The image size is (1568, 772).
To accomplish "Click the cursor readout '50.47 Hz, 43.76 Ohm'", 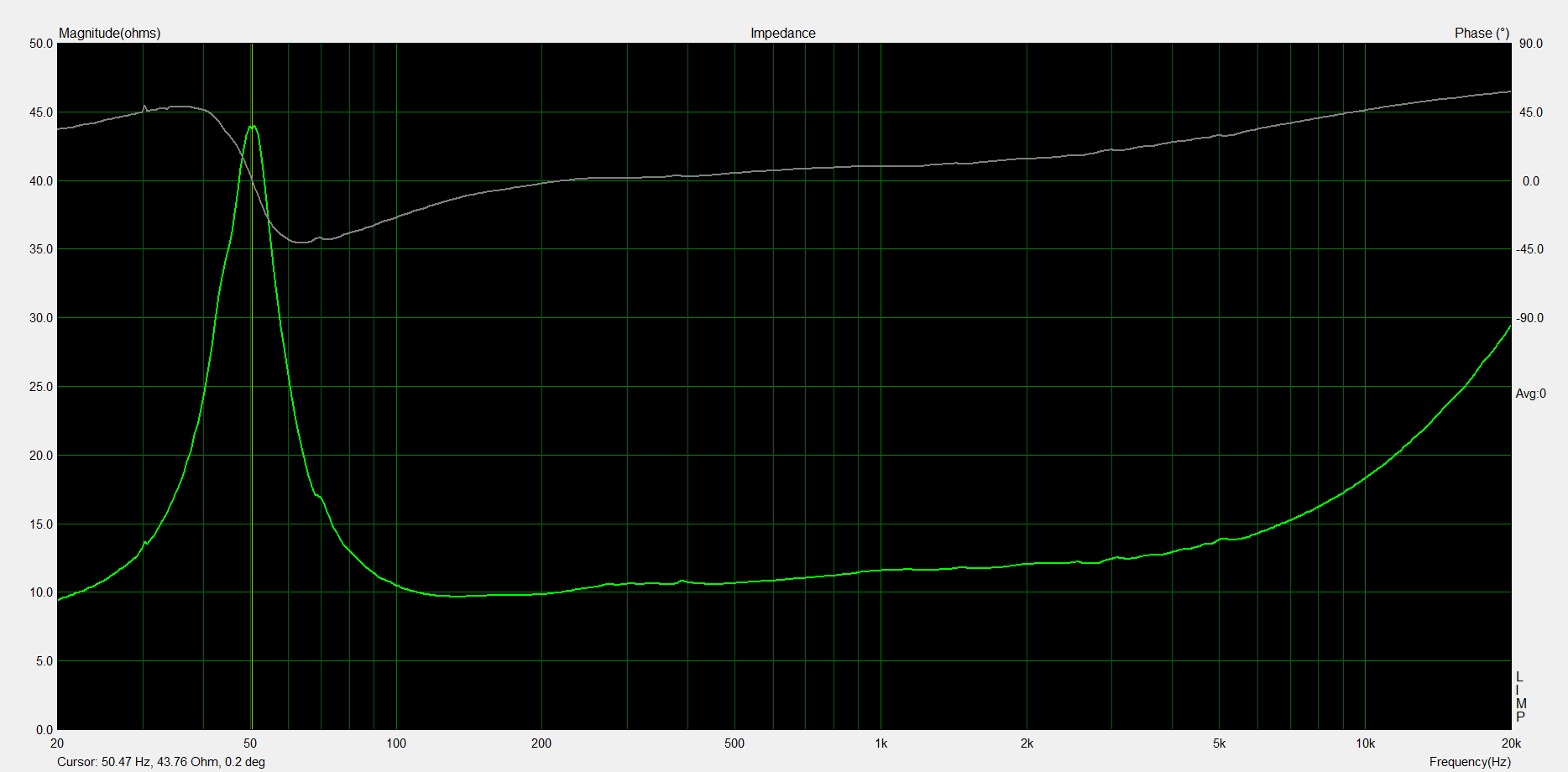I will point(160,762).
